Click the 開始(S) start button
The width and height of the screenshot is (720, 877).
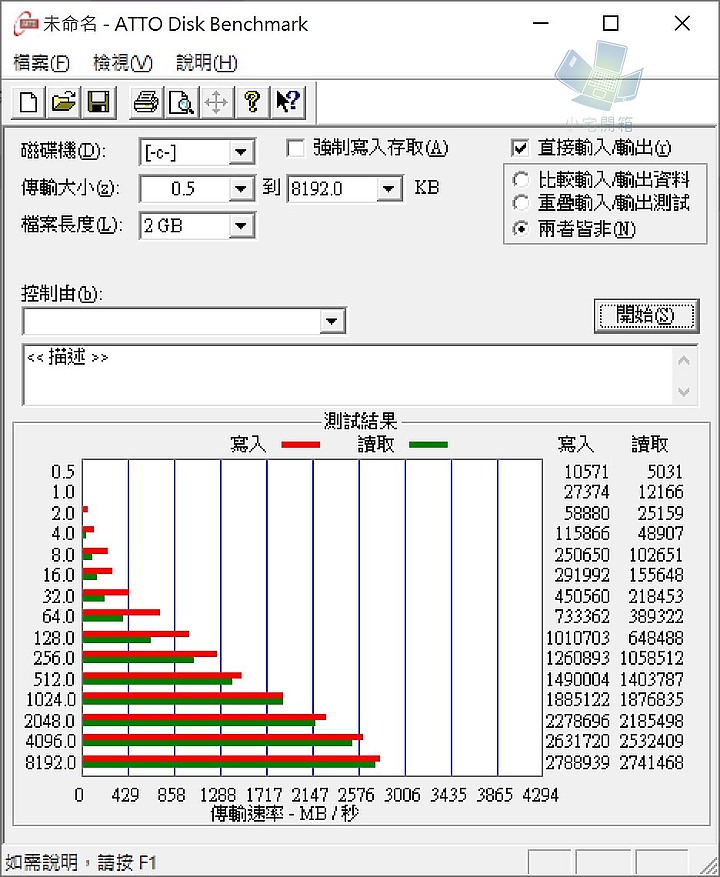[x=646, y=316]
